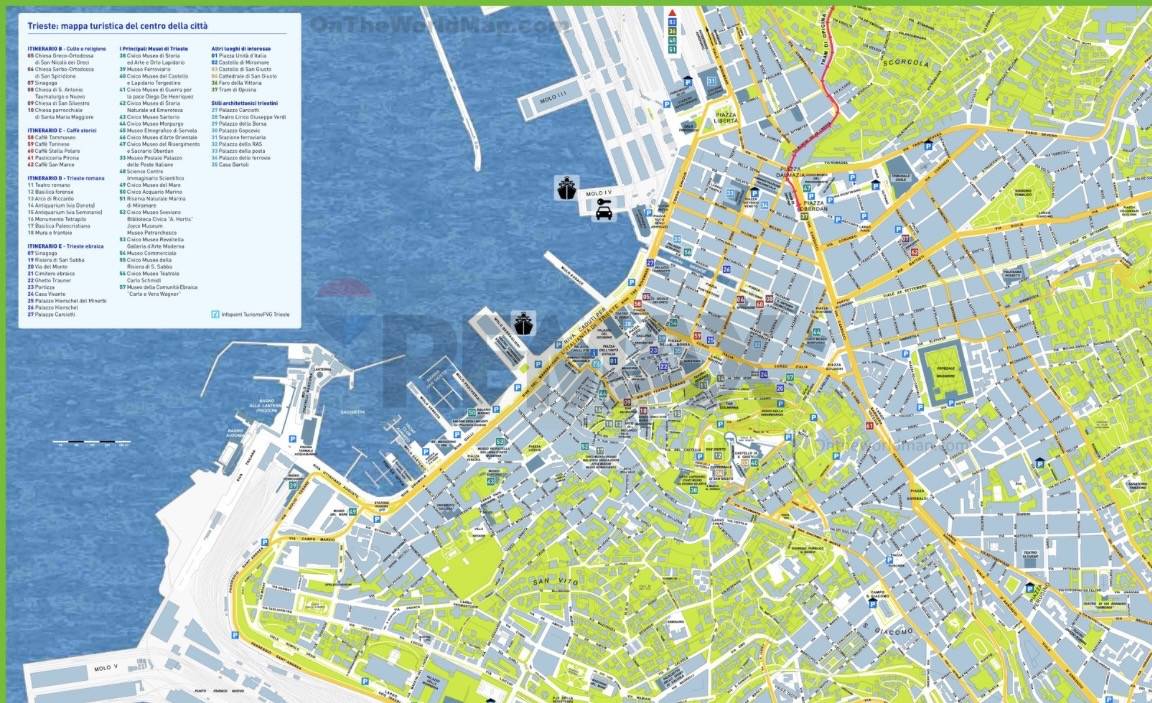Select the ship icon at Molo Bersaglieri
The height and width of the screenshot is (703, 1152).
523,324
